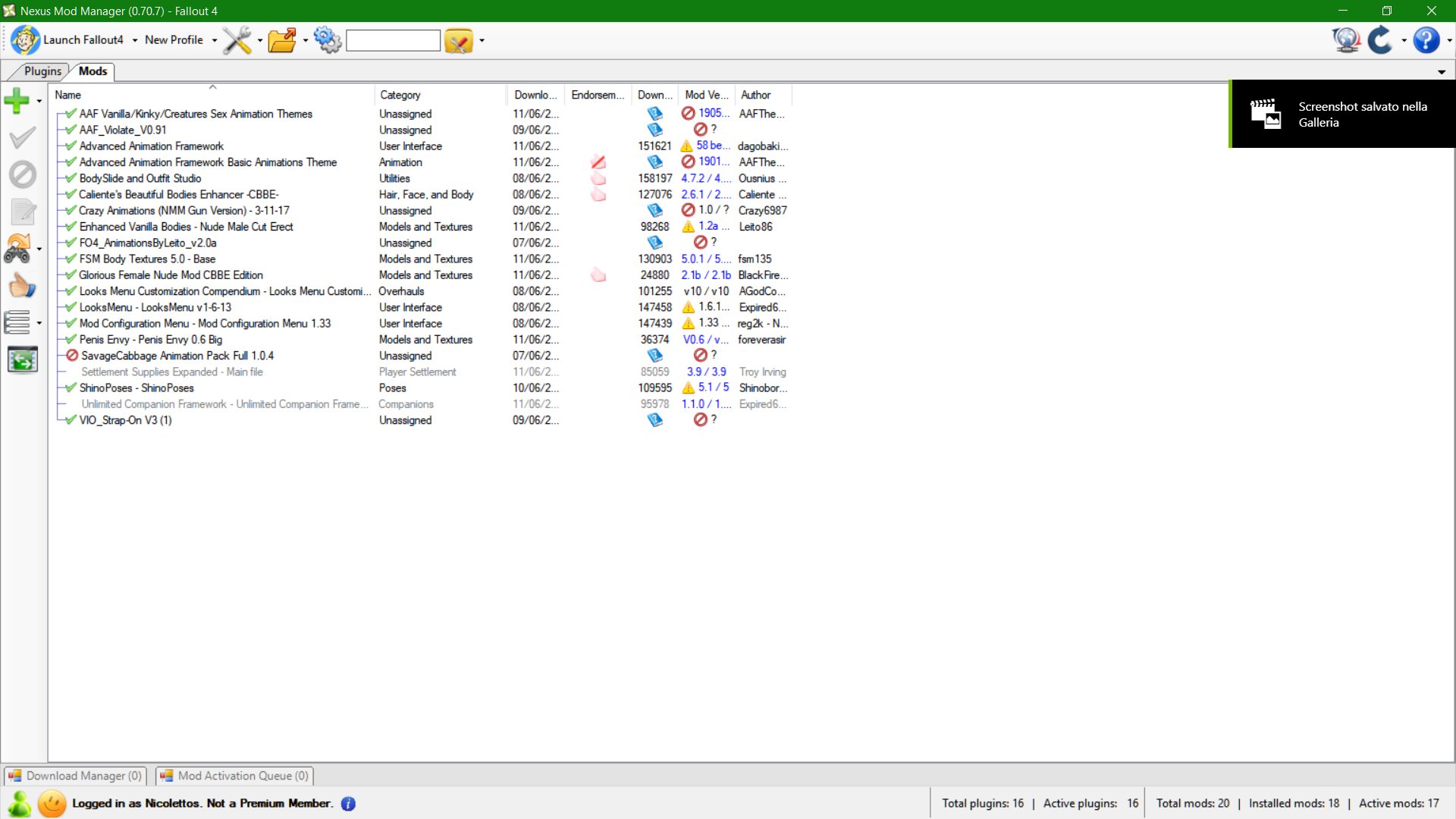Expand dropdown next to the tractor icon
Screen dimensions: 1456x819
39,249
